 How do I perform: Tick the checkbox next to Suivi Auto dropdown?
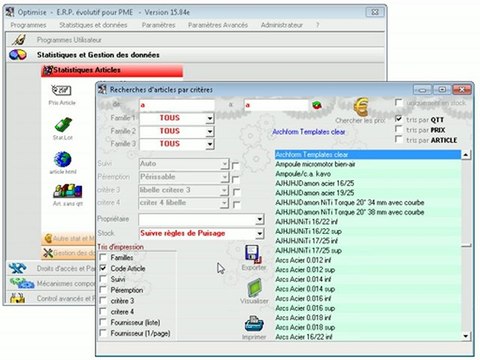click(x=236, y=166)
